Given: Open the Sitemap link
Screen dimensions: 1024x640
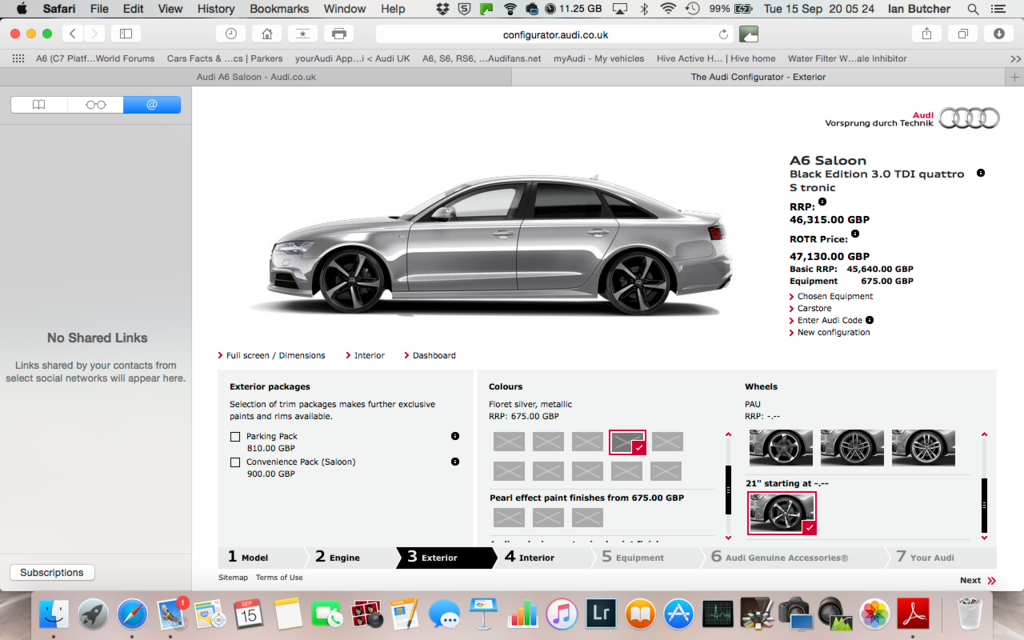Looking at the screenshot, I should [233, 577].
